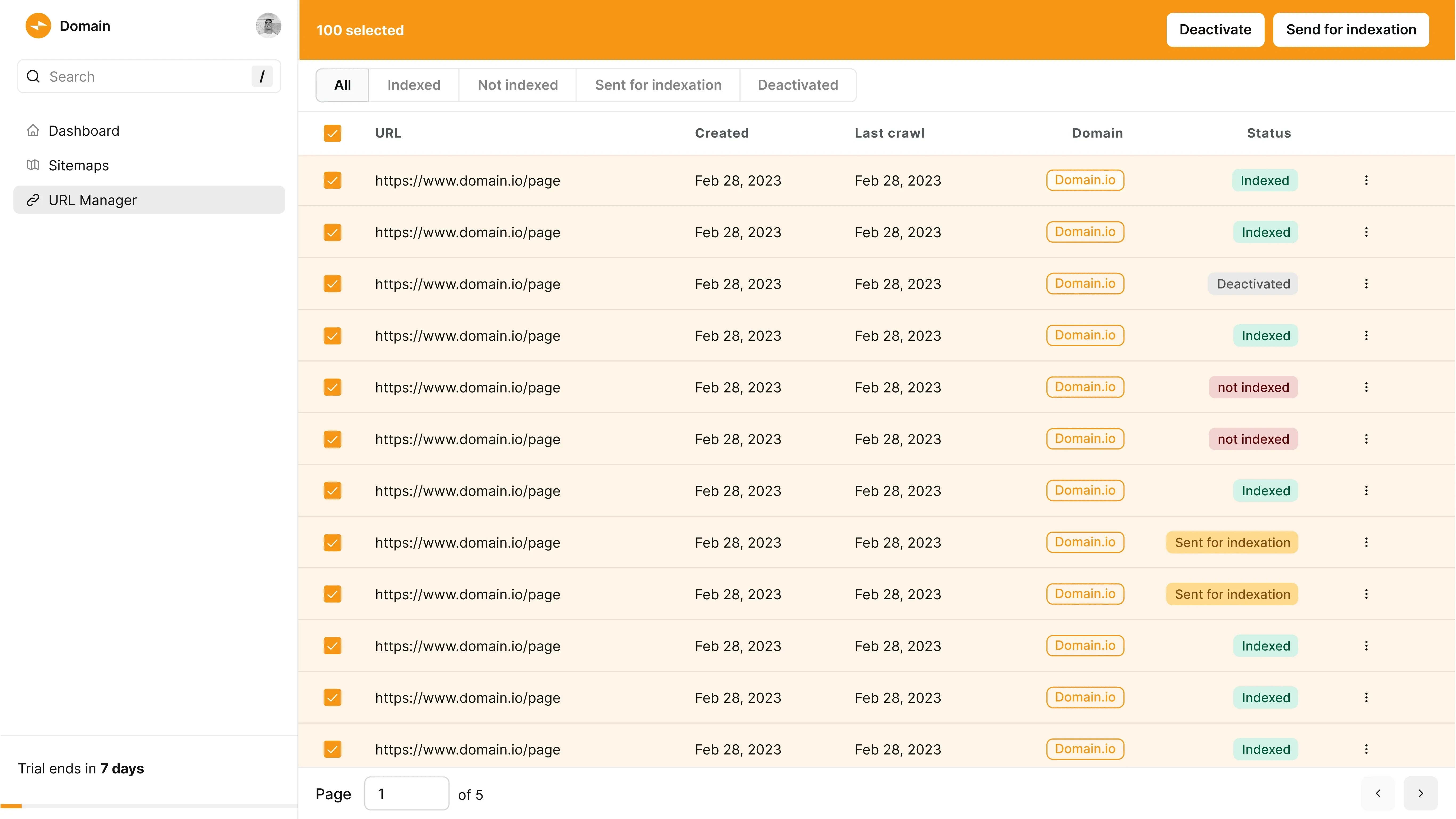Focus the sidebar Search field

(149, 76)
